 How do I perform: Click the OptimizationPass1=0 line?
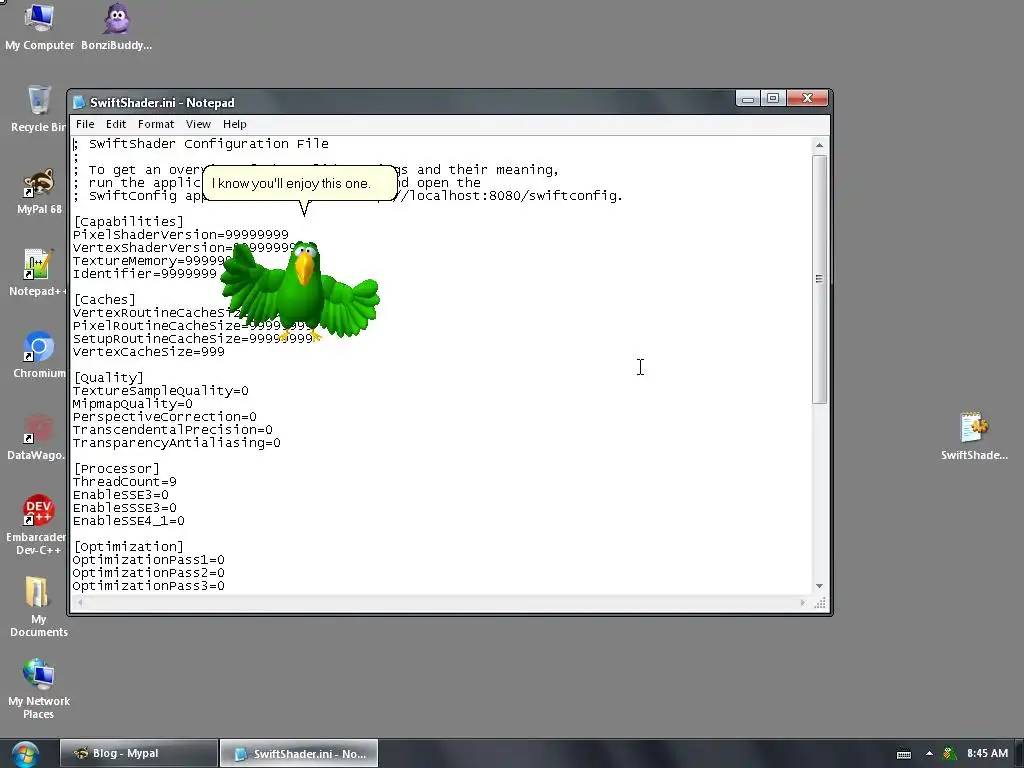148,560
